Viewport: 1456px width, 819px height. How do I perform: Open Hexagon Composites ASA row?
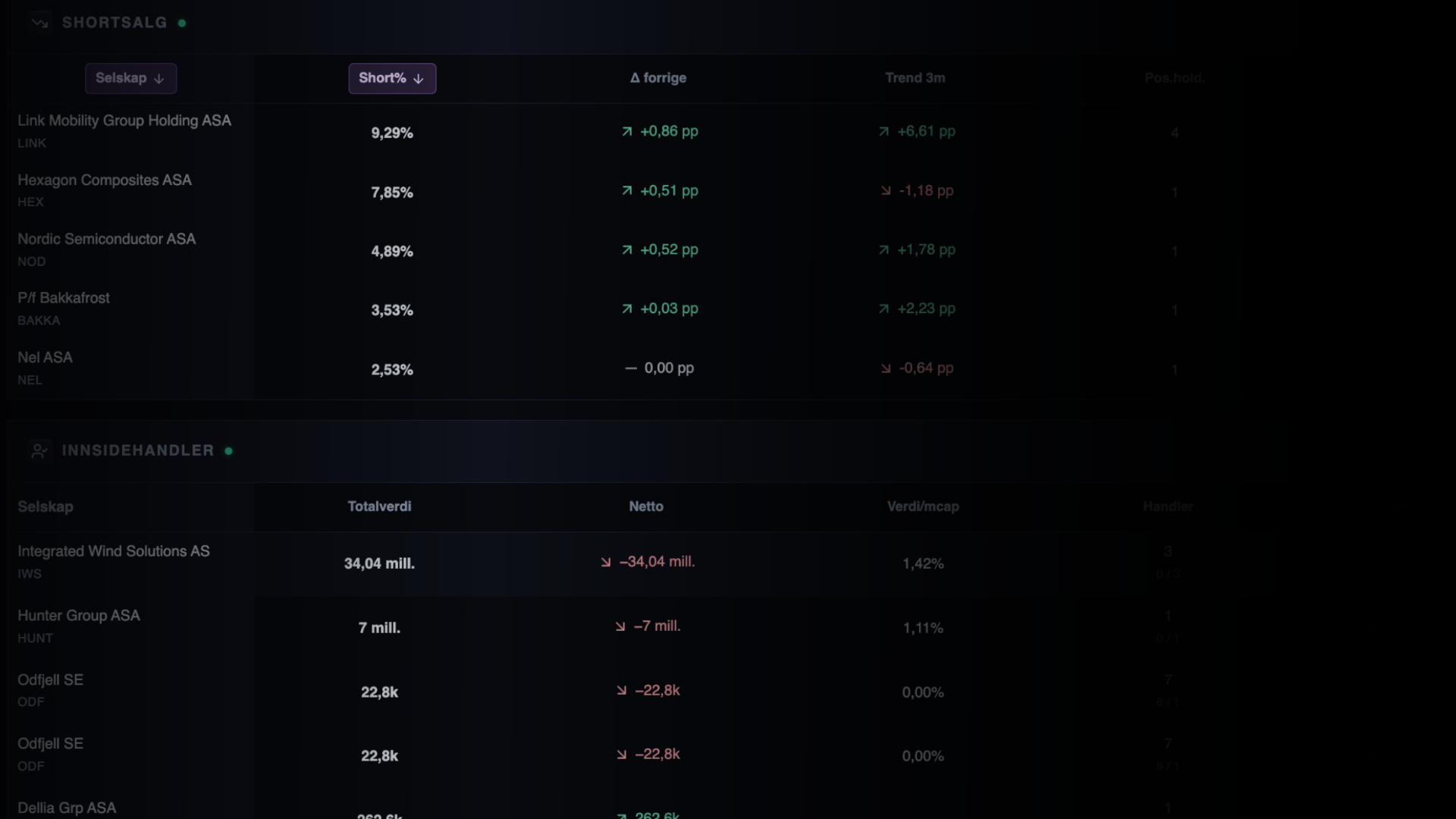(x=607, y=191)
